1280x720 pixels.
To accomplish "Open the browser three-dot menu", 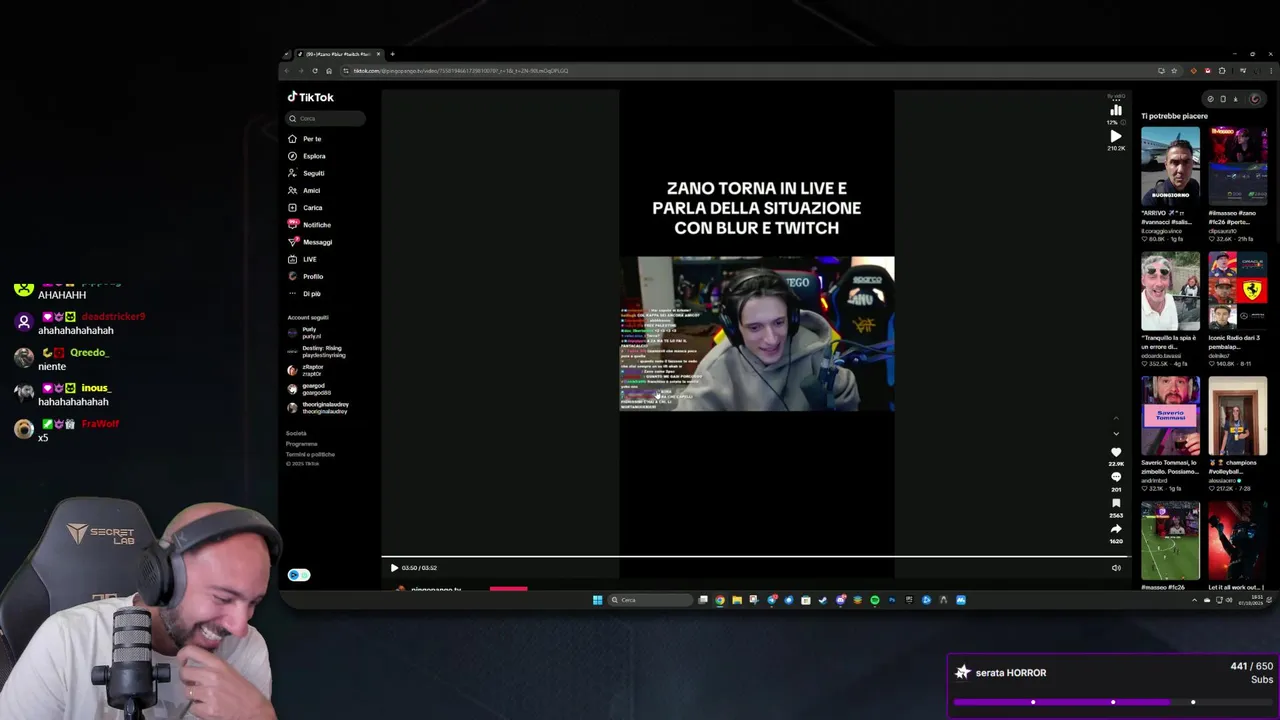I will click(1271, 71).
